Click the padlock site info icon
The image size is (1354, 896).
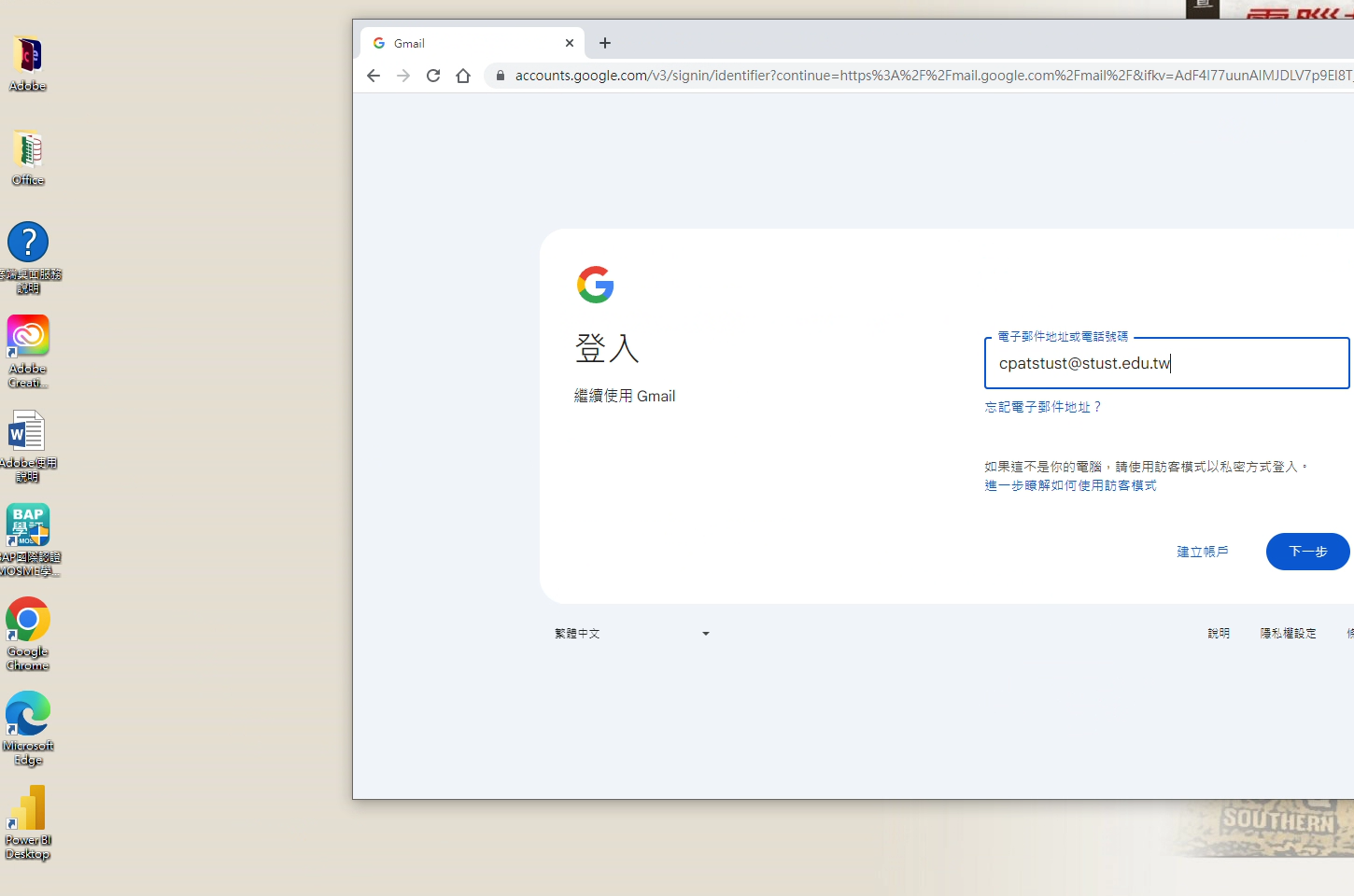501,76
